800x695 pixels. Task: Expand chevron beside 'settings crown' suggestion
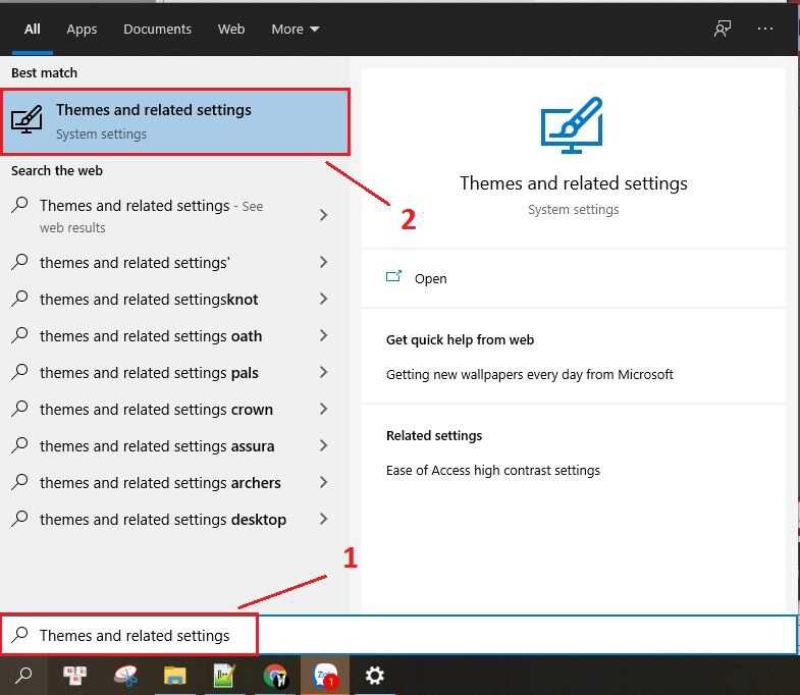click(323, 409)
